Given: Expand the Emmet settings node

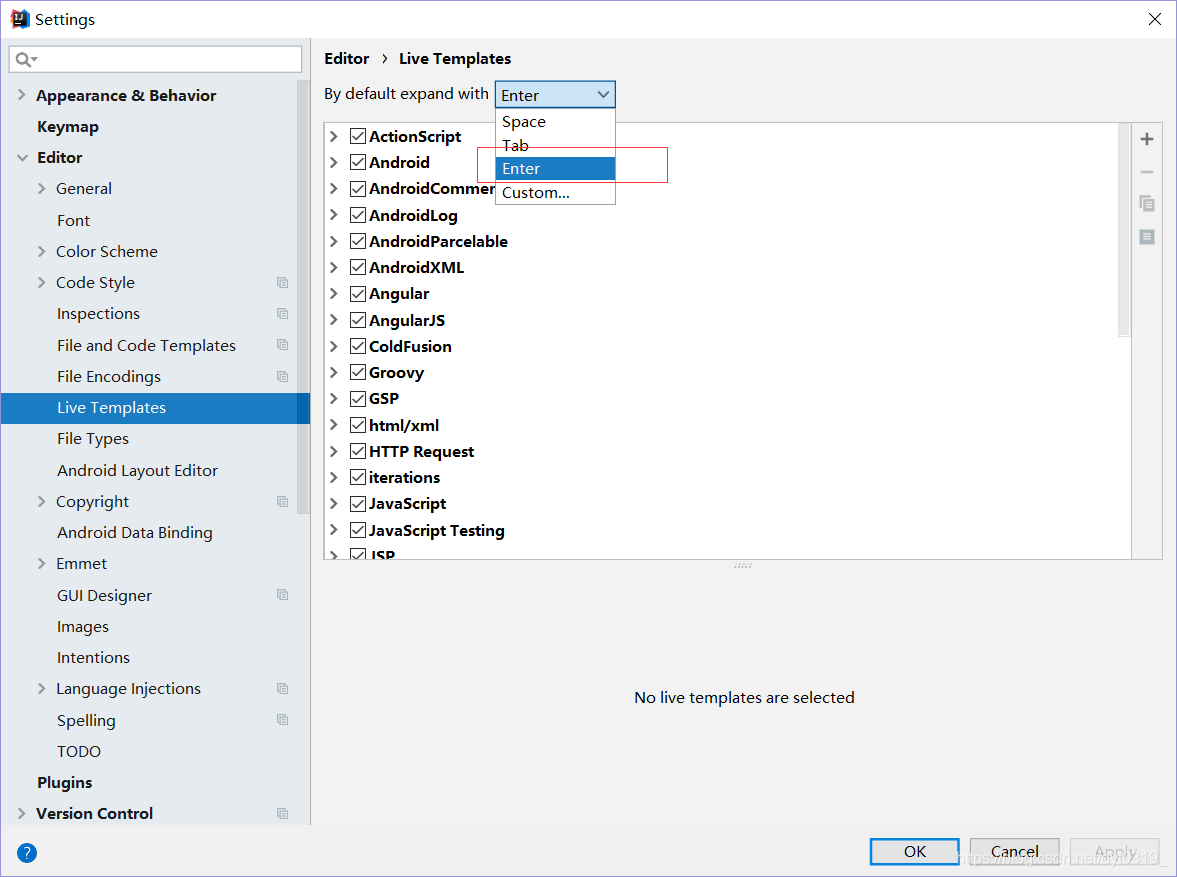Looking at the screenshot, I should coord(42,564).
